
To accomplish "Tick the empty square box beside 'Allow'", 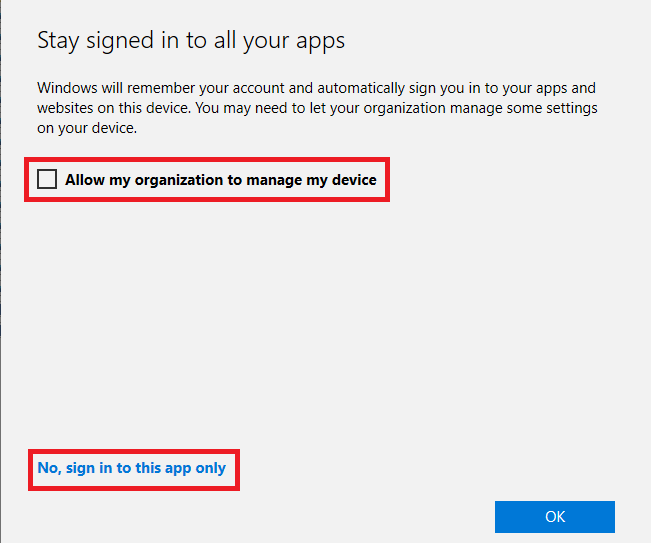I will 47,179.
